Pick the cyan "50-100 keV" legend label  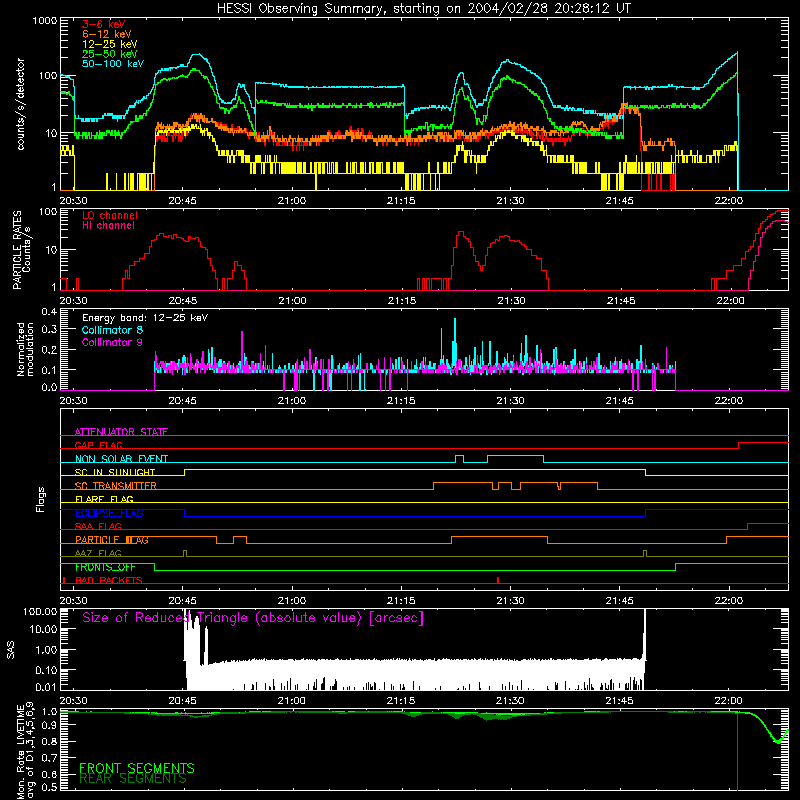tap(113, 64)
